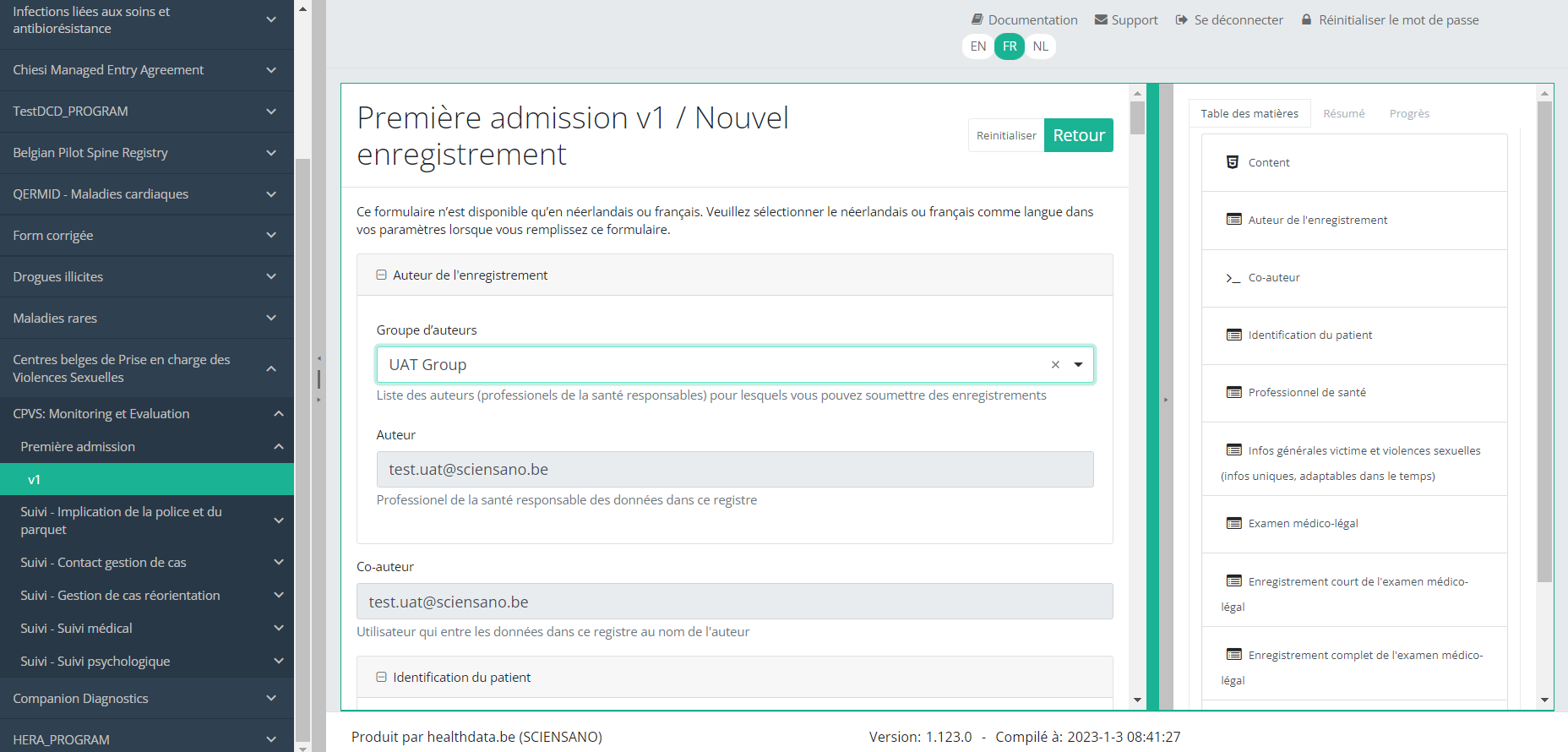Click the form panel vertical scrollbar thumb
This screenshot has width=1568, height=752.
click(1137, 117)
